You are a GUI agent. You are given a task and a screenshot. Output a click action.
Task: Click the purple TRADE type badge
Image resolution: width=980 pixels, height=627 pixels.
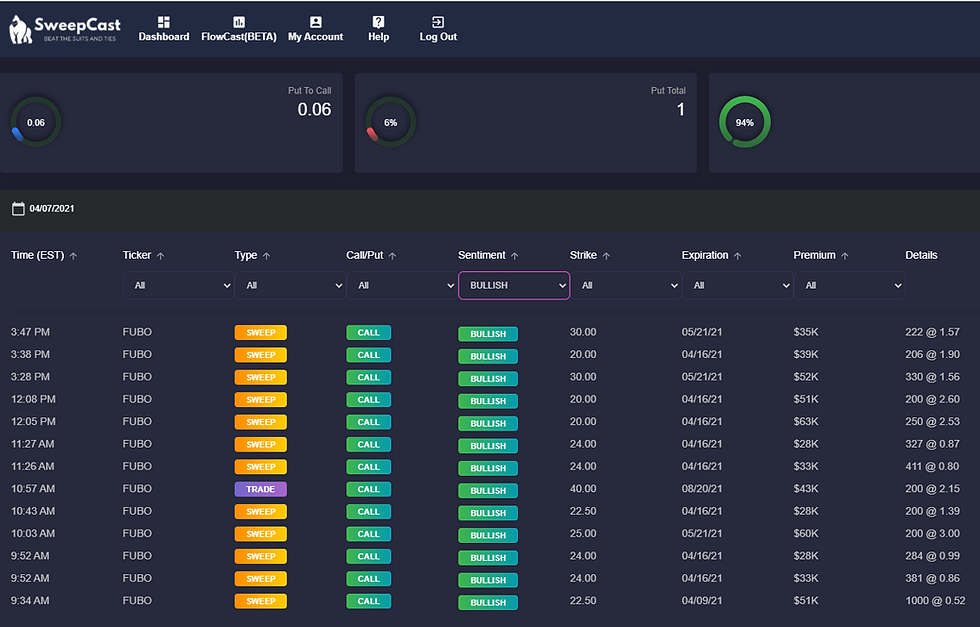(x=260, y=489)
